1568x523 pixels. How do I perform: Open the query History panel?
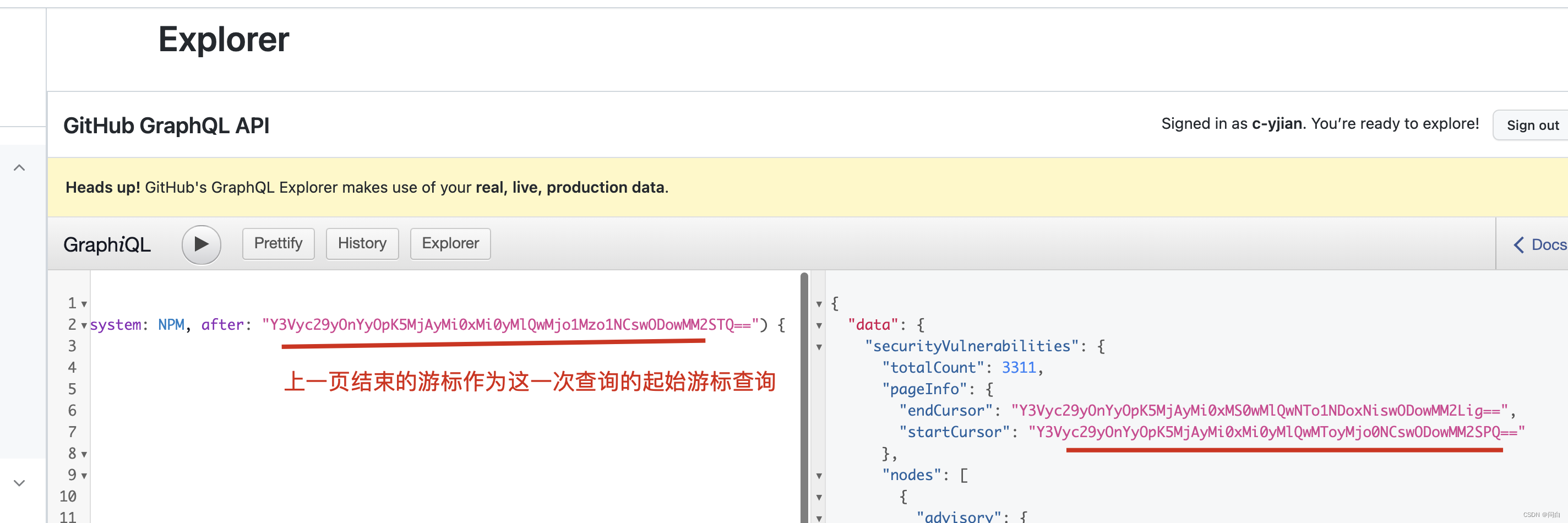click(x=362, y=243)
